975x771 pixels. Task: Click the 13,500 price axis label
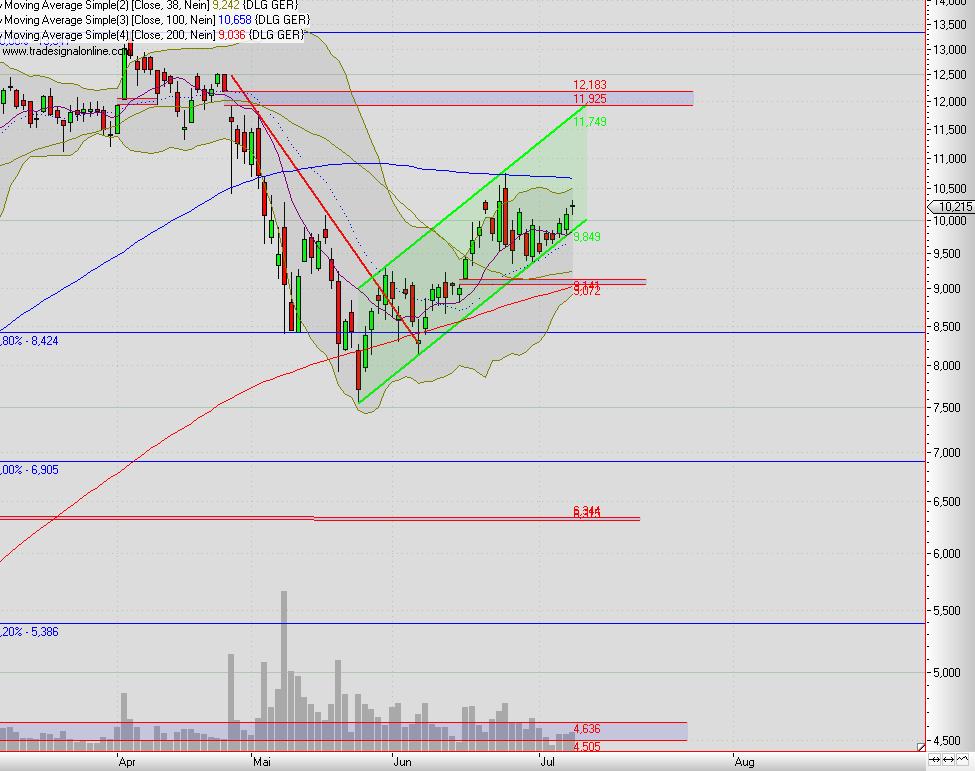(x=950, y=25)
